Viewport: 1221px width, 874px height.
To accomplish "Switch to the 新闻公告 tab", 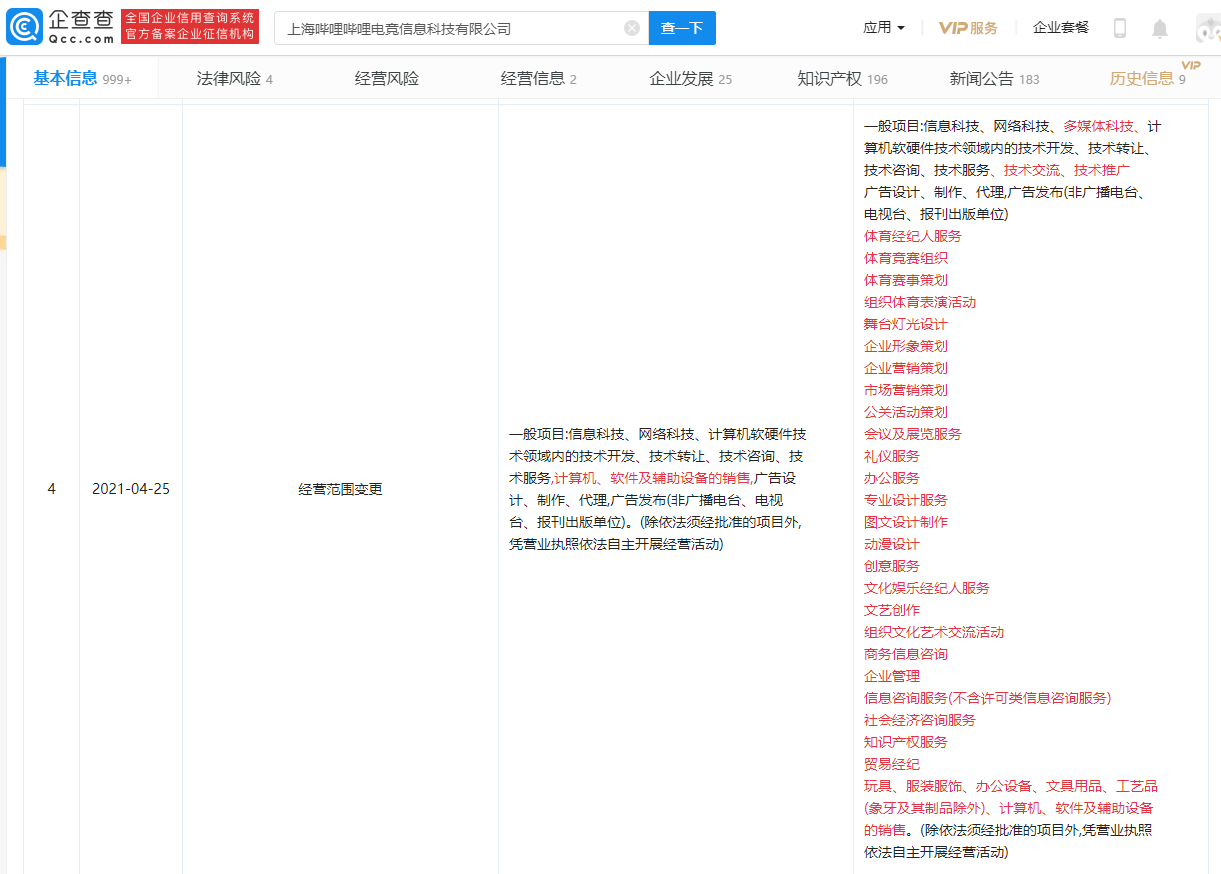I will pos(995,78).
